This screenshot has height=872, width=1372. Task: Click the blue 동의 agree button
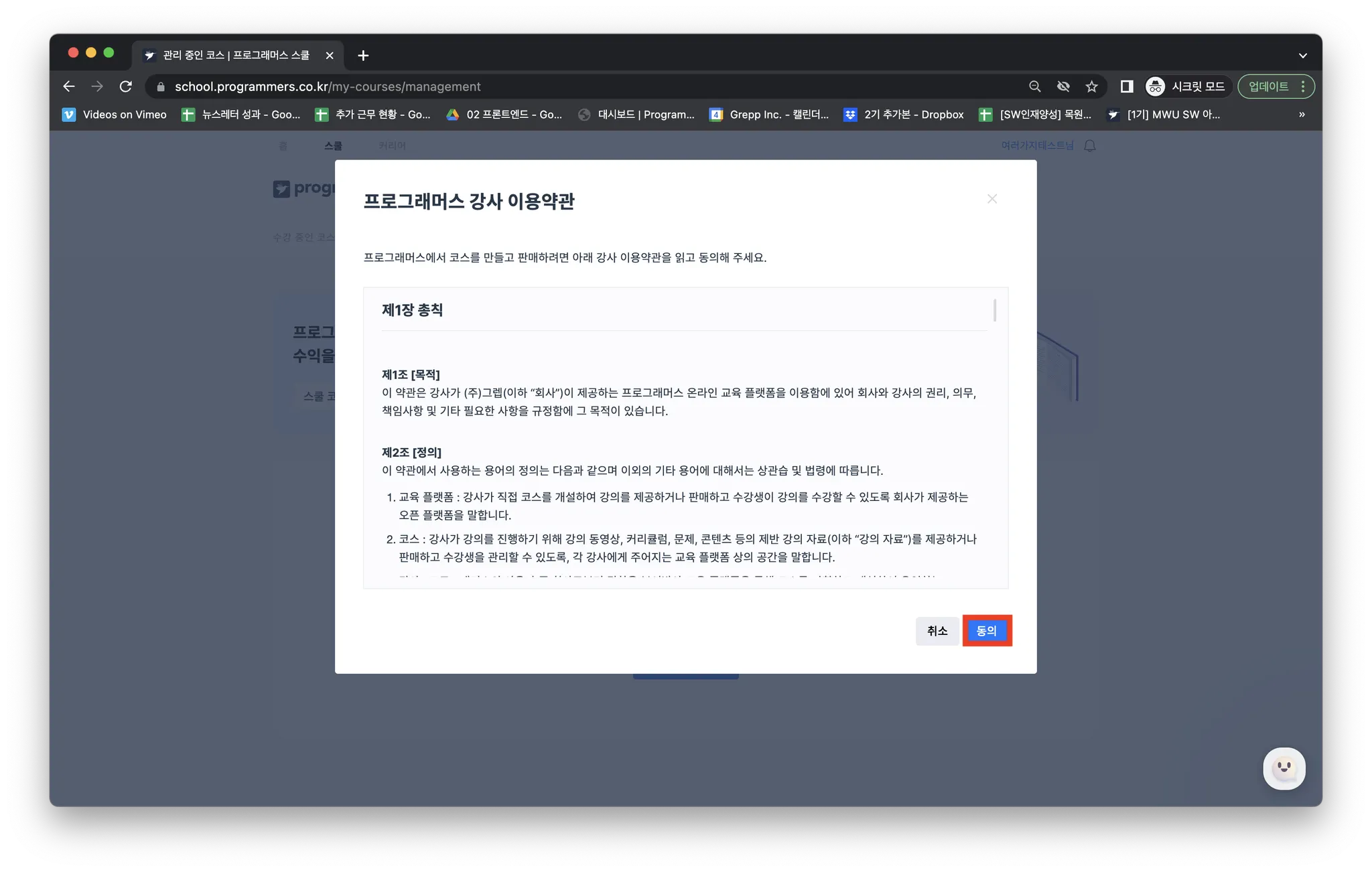(x=987, y=630)
